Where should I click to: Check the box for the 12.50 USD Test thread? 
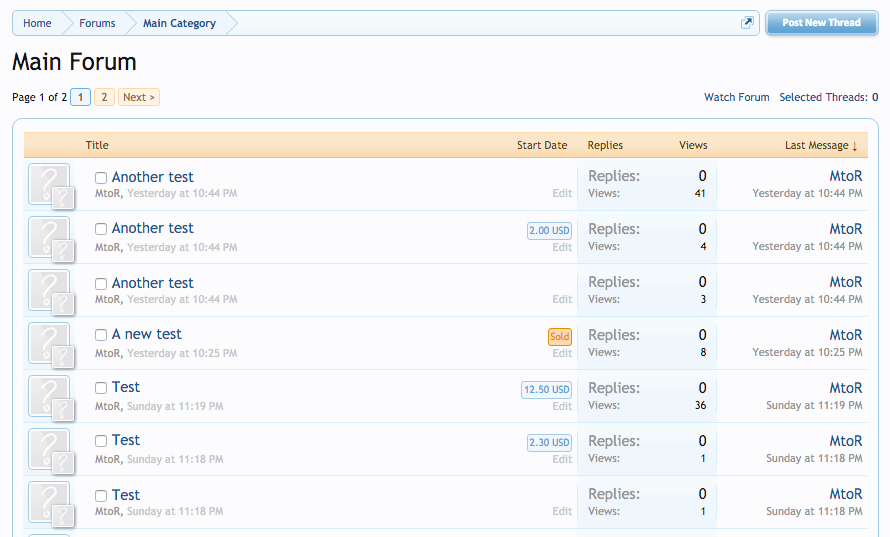click(x=101, y=388)
